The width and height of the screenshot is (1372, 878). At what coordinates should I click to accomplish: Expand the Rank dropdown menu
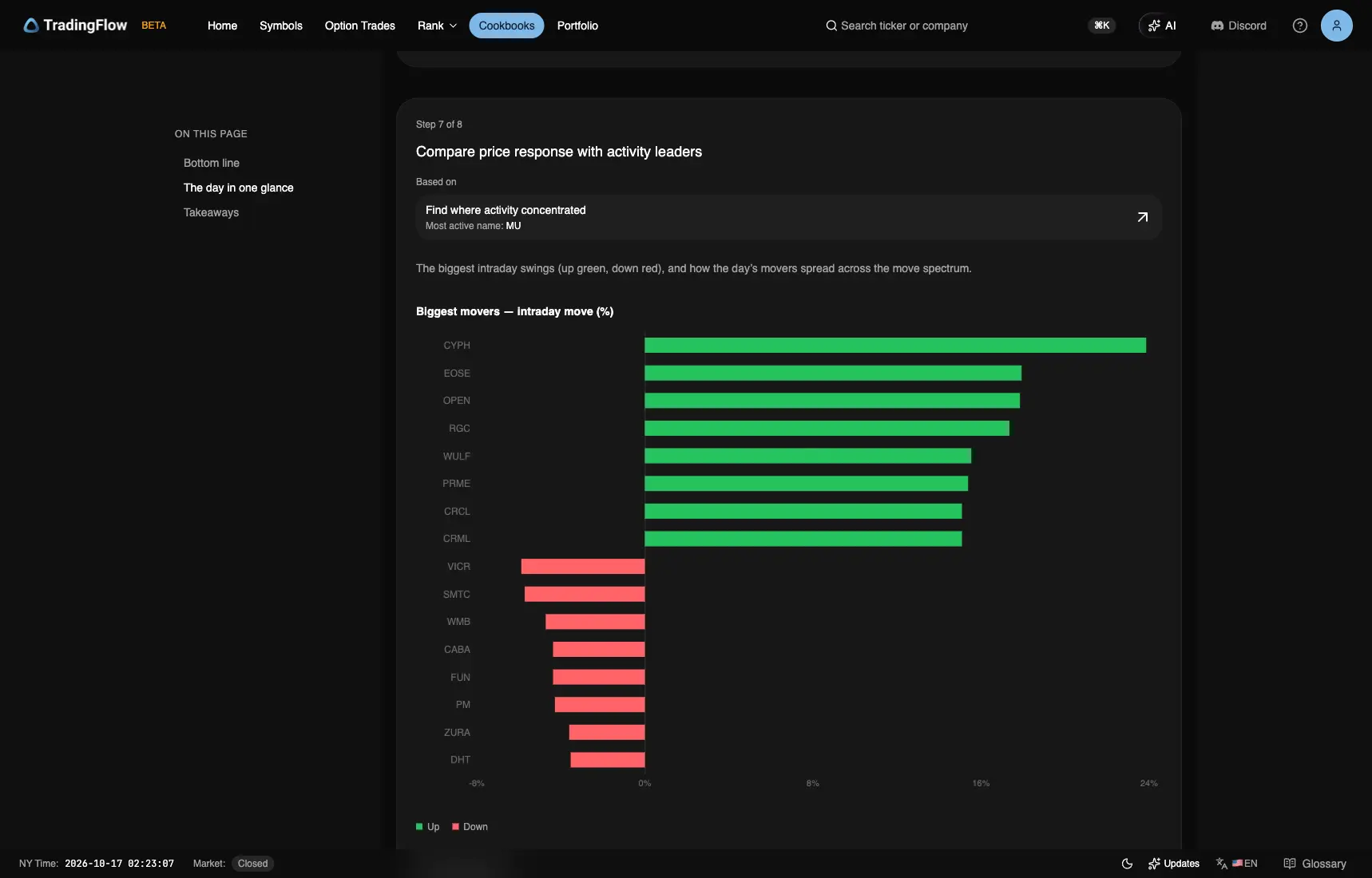[438, 26]
